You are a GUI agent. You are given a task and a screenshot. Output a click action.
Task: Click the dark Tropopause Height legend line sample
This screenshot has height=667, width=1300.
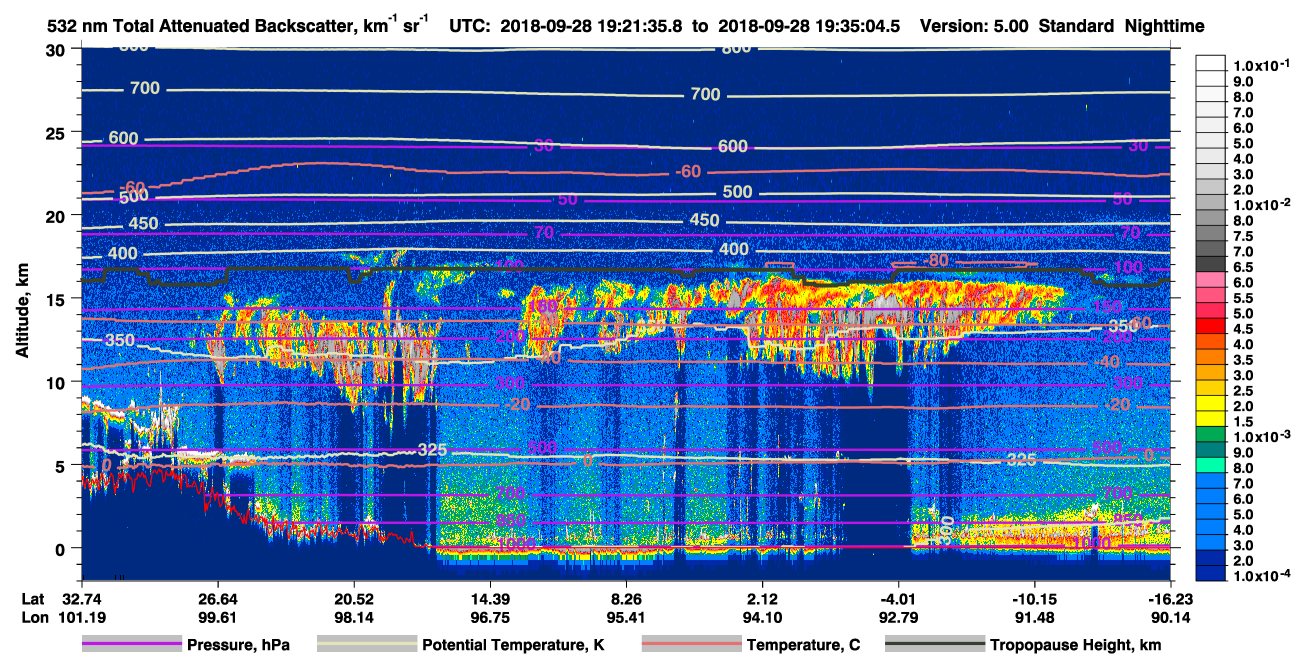[934, 645]
